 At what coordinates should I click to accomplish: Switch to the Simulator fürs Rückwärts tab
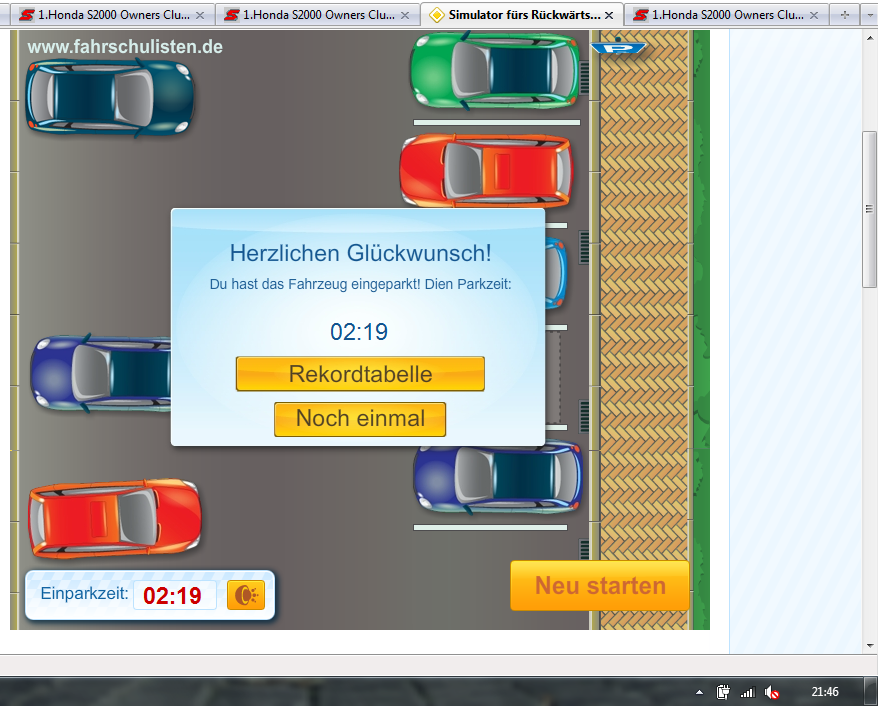(515, 15)
